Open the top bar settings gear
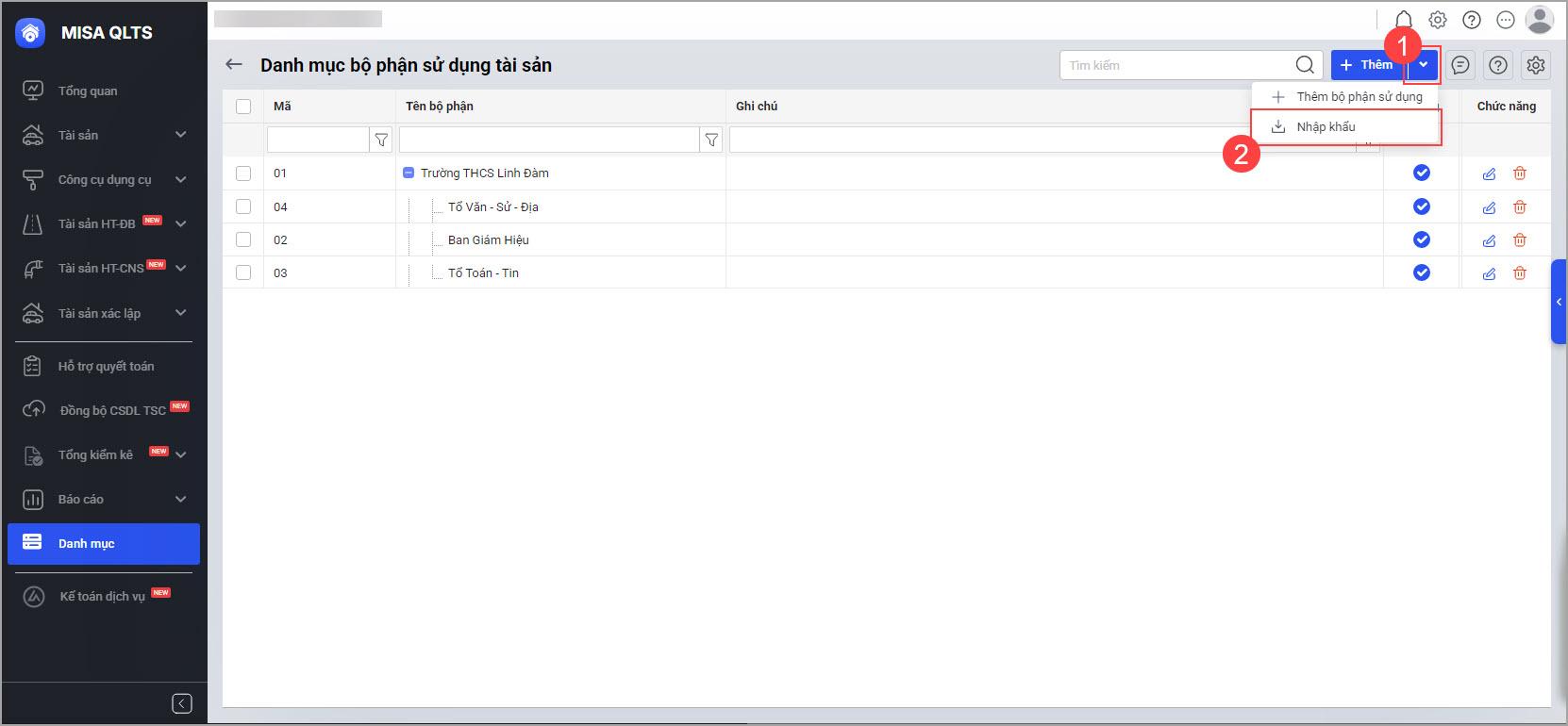1568x726 pixels. click(1438, 20)
